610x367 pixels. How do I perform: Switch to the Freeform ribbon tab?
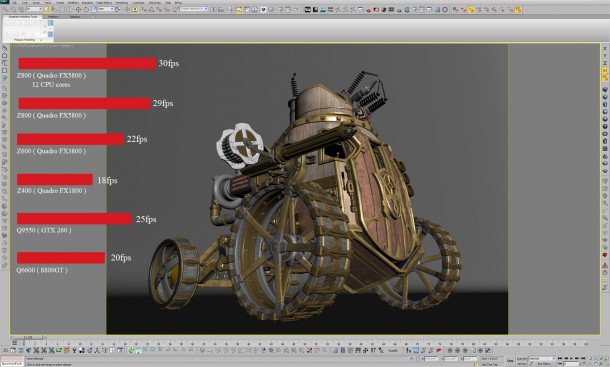pyautogui.click(x=53, y=17)
